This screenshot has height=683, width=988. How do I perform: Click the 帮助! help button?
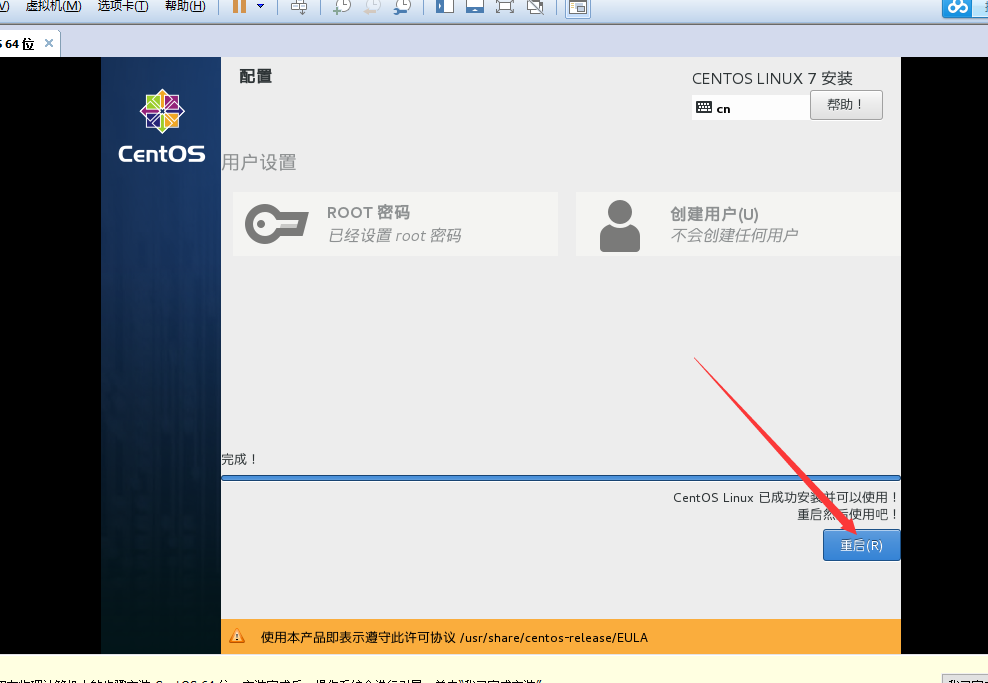click(846, 105)
